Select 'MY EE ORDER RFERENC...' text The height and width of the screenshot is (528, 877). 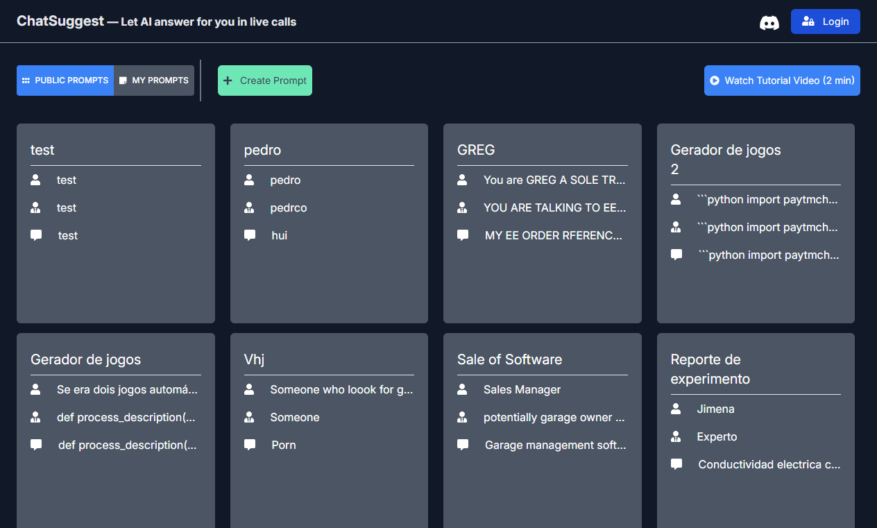pyautogui.click(x=553, y=235)
